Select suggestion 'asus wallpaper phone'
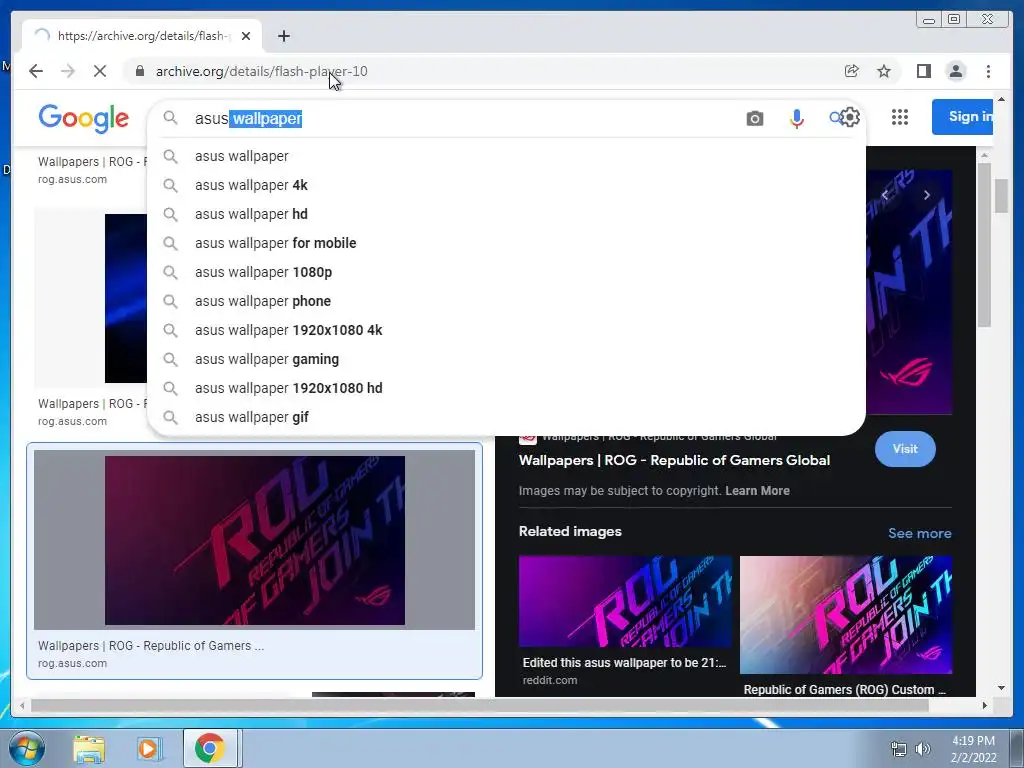 (506, 301)
